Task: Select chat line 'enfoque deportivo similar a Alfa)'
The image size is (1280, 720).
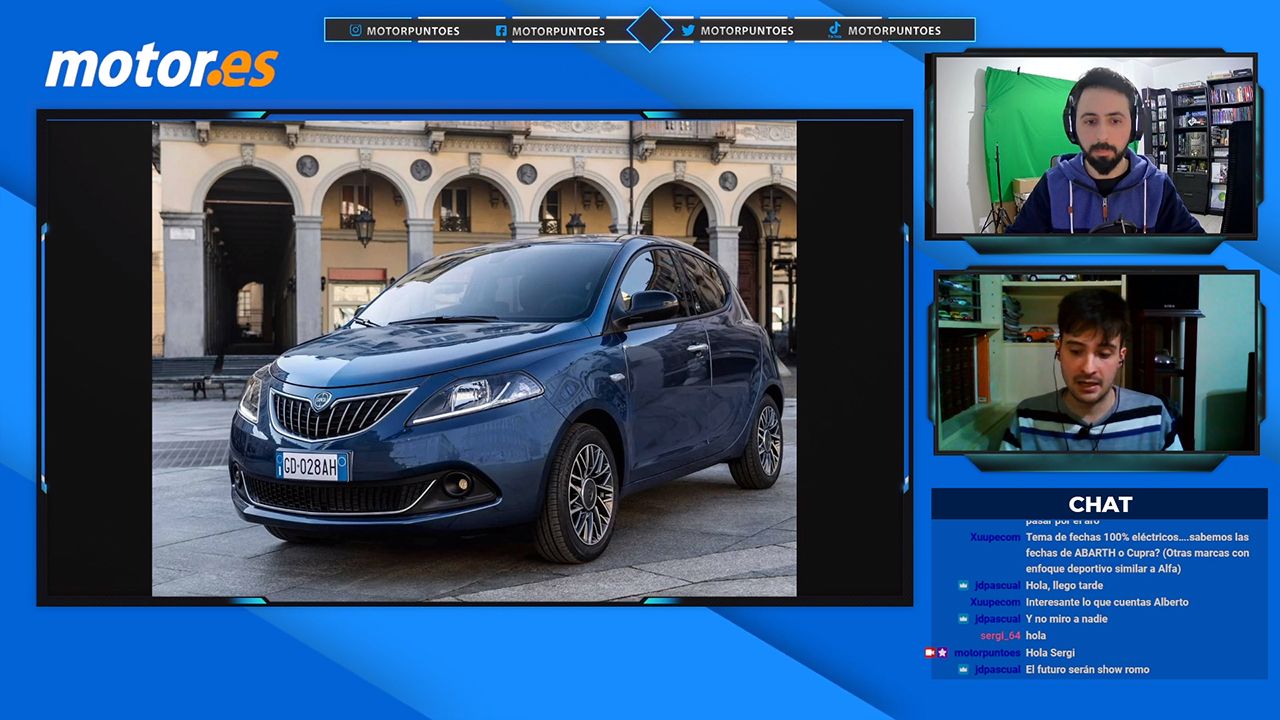Action: coord(1104,569)
